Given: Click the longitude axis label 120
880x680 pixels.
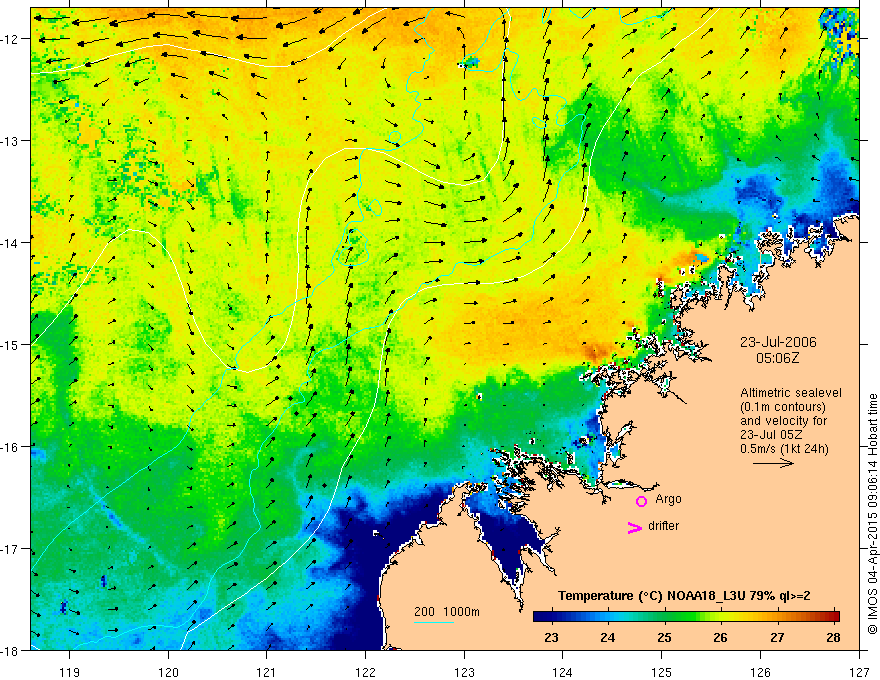Looking at the screenshot, I should click(168, 672).
